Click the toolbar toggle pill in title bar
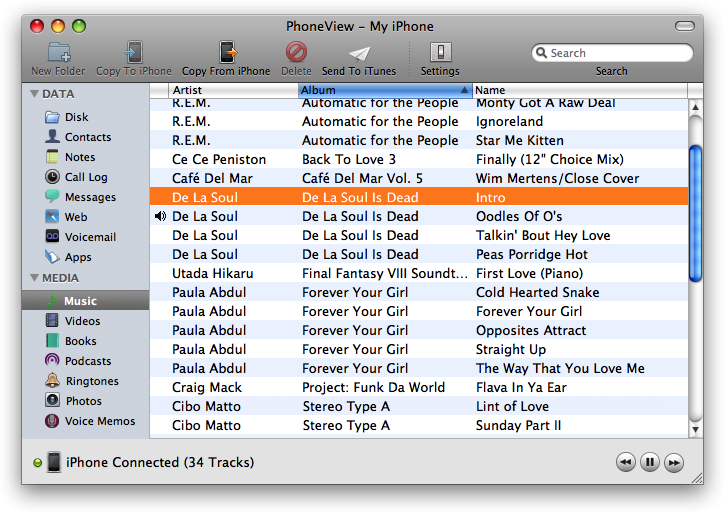 point(685,26)
